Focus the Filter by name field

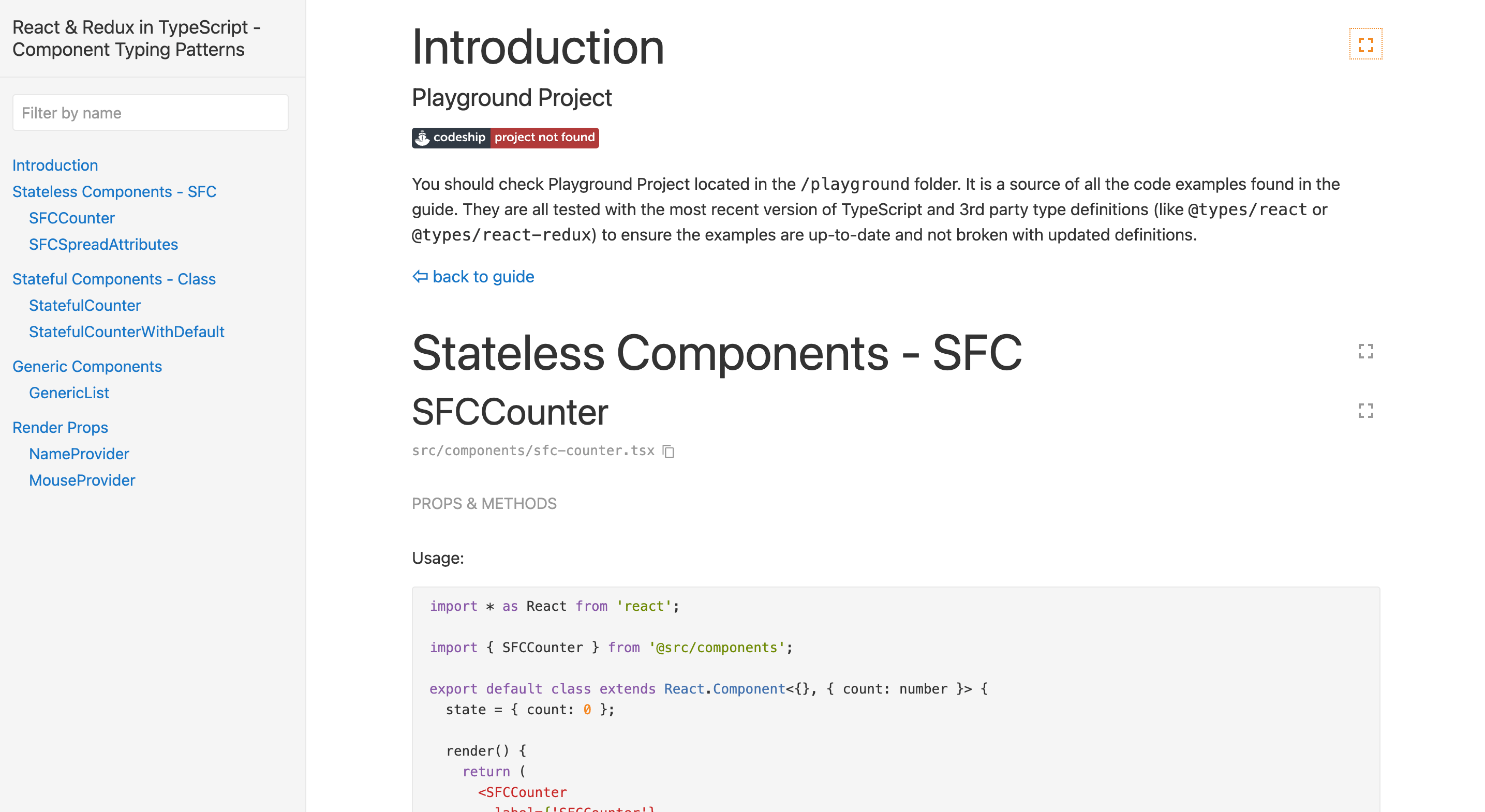150,112
